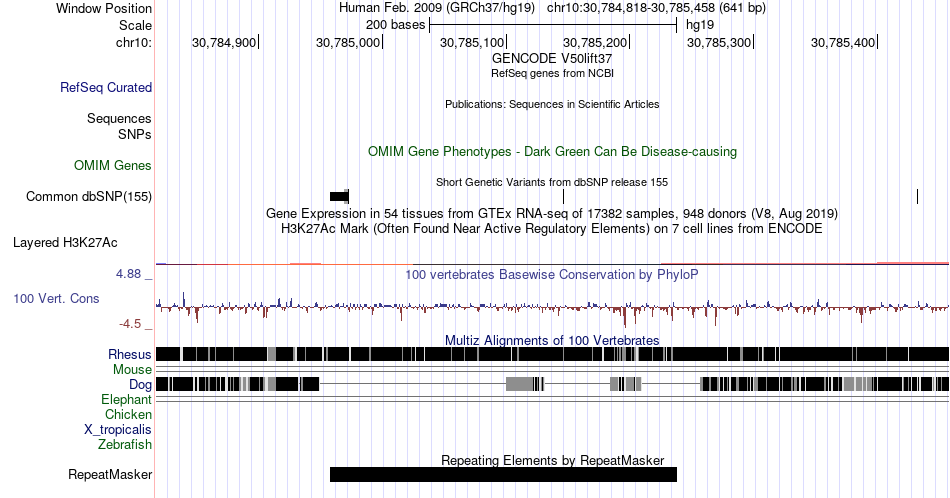The height and width of the screenshot is (498, 950).
Task: Select the Rhesus alignment row label
Action: pos(130,354)
